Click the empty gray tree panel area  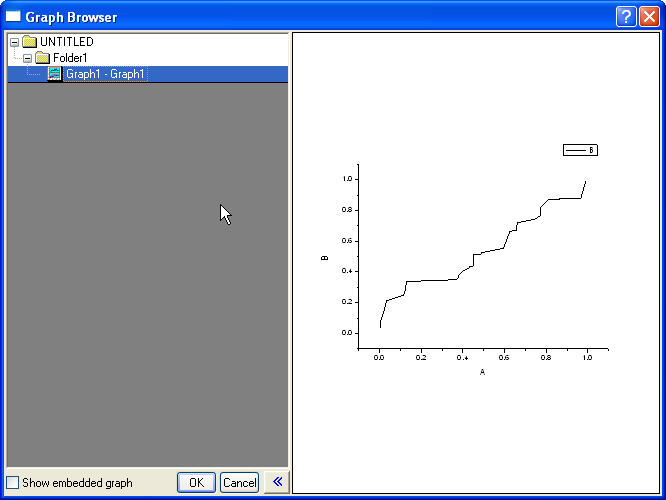click(x=147, y=300)
